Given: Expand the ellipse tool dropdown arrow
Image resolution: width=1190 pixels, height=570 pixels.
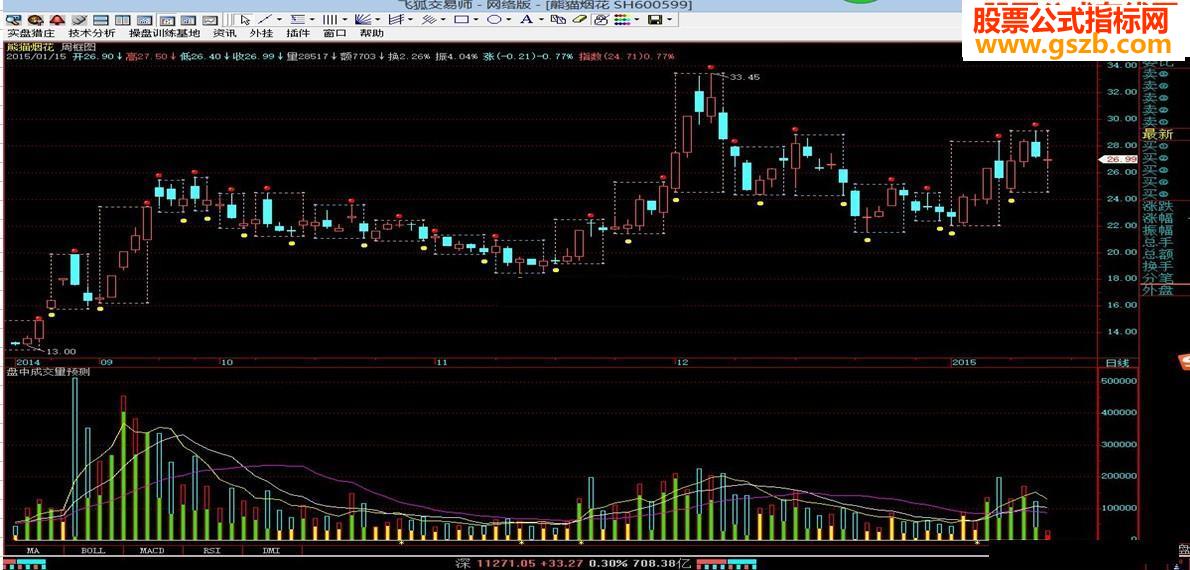Looking at the screenshot, I should coord(508,20).
